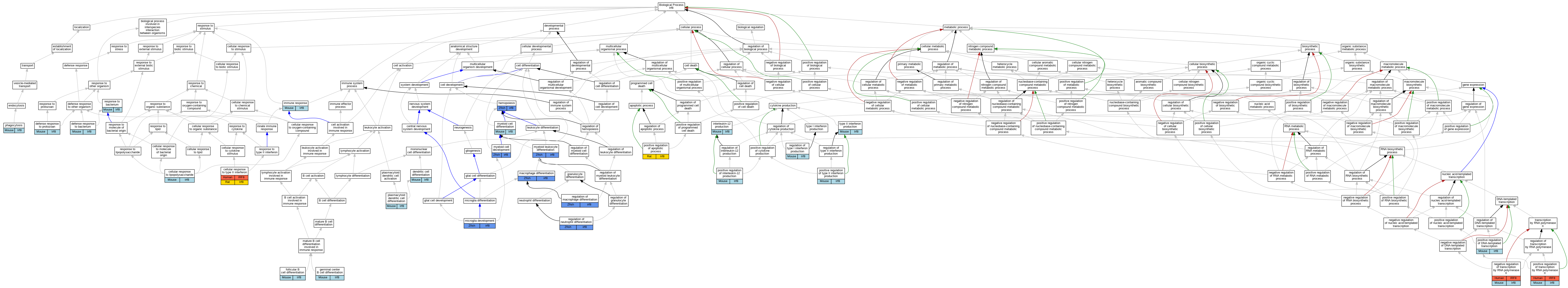Select the 'positive regulation of apoptotic process' node
Viewport: 1568px width, 288px height.
point(656,150)
